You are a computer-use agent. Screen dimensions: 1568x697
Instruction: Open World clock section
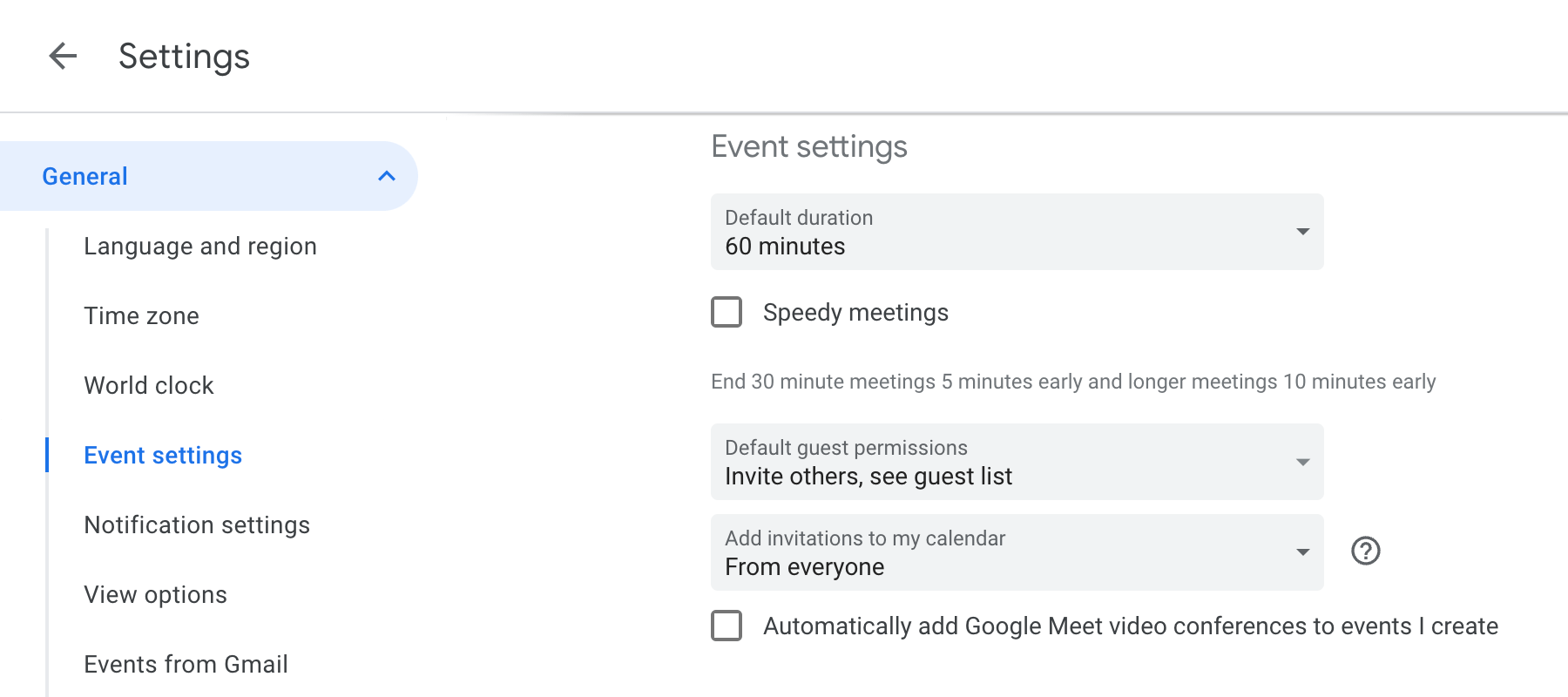click(x=149, y=386)
